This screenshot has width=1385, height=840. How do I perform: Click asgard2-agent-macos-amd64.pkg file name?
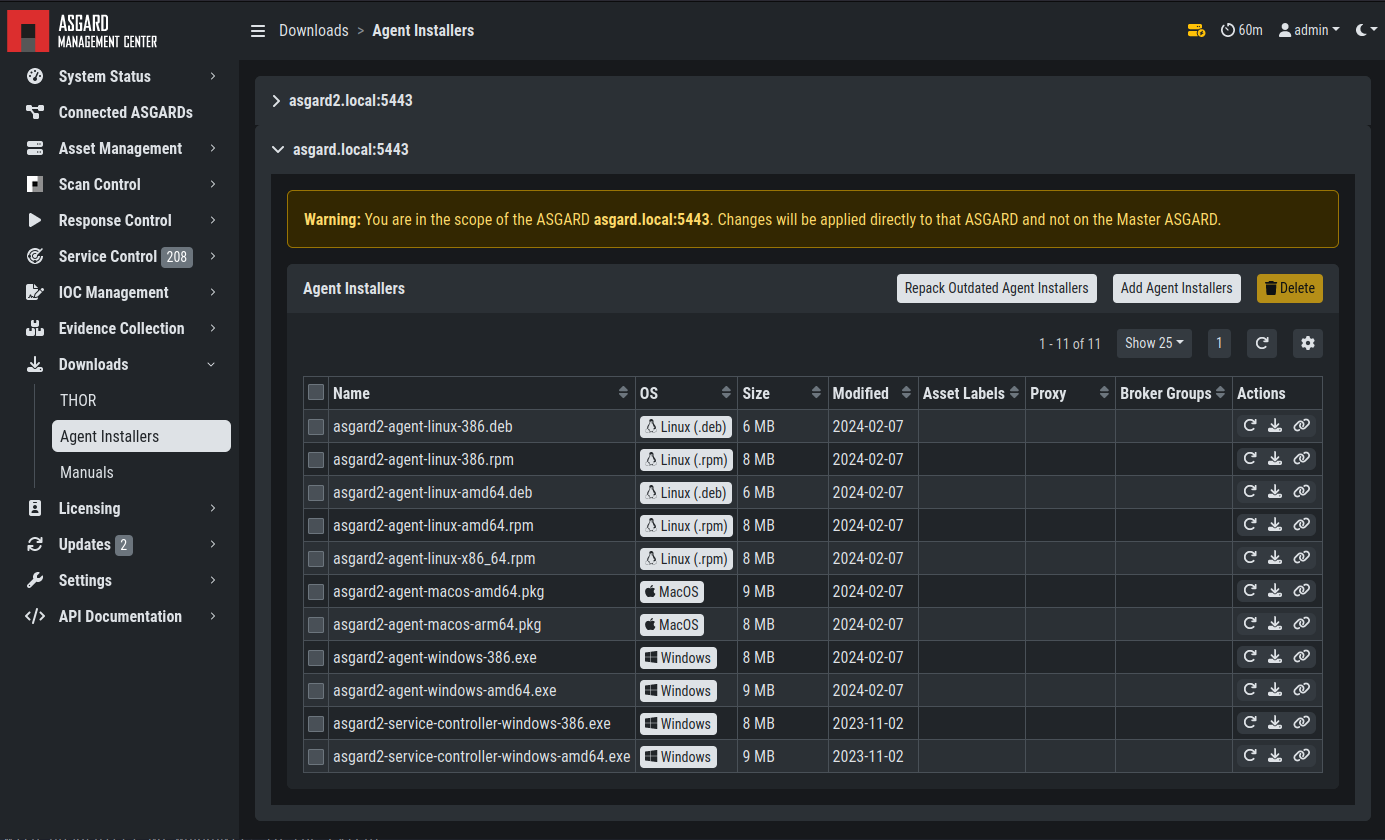[439, 591]
